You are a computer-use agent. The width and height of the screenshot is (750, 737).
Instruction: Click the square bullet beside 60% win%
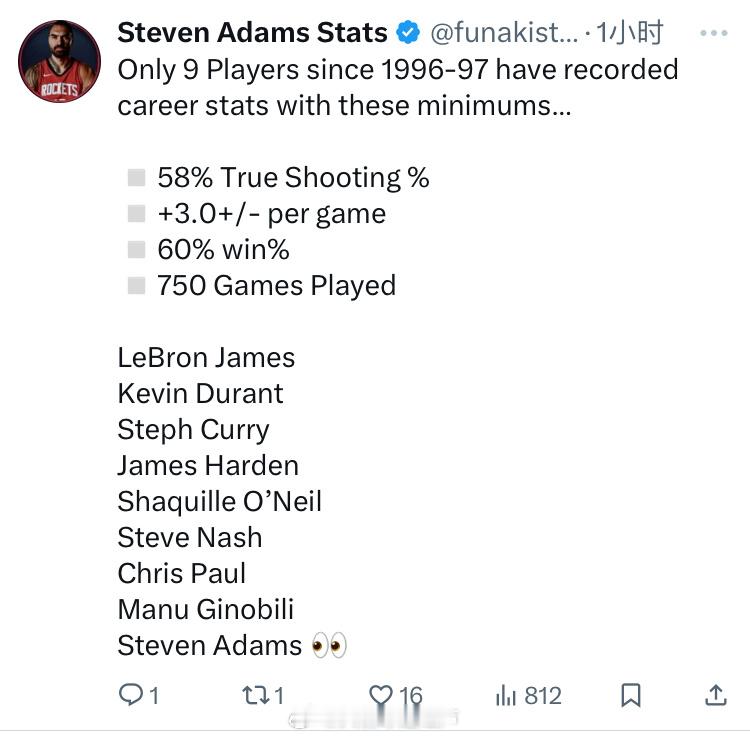pyautogui.click(x=136, y=249)
